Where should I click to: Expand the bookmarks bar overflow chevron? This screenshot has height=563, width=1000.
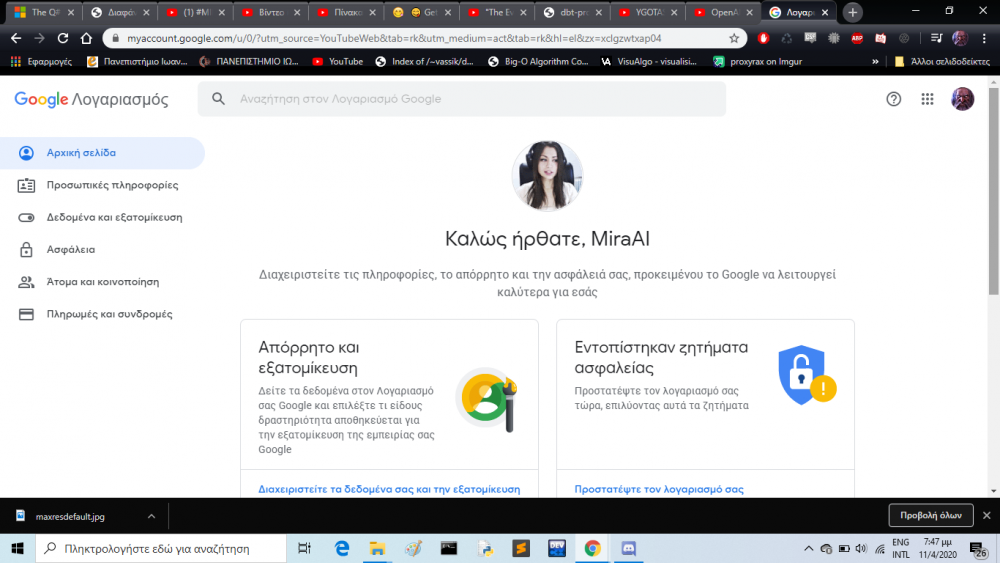[x=876, y=61]
